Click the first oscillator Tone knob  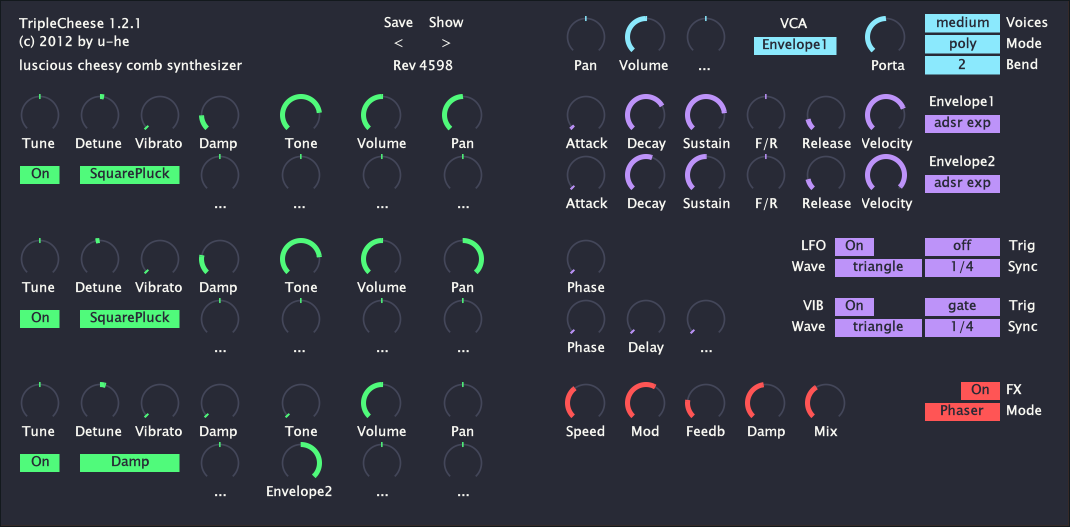click(301, 114)
